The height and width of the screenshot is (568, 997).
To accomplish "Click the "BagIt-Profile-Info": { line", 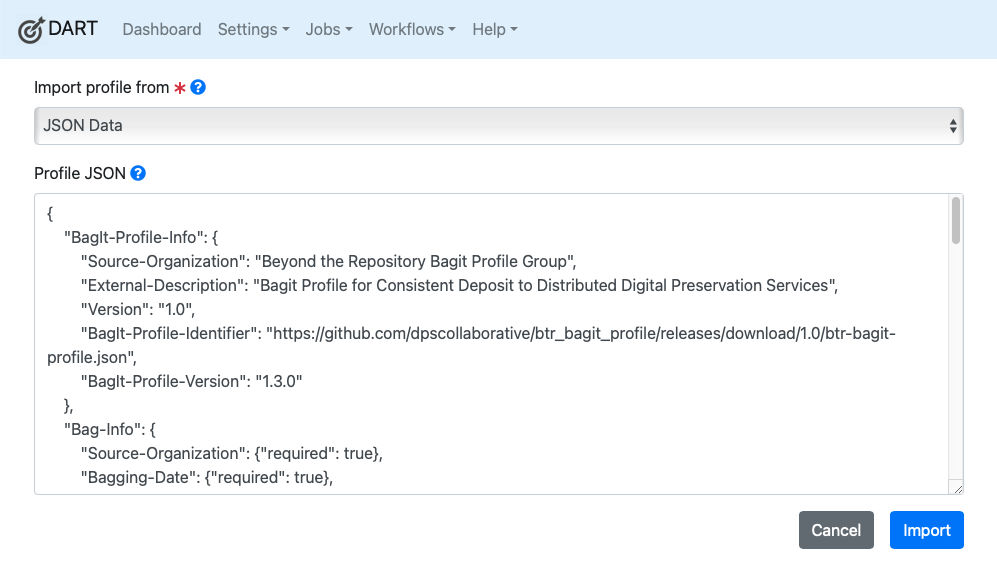I will 141,238.
